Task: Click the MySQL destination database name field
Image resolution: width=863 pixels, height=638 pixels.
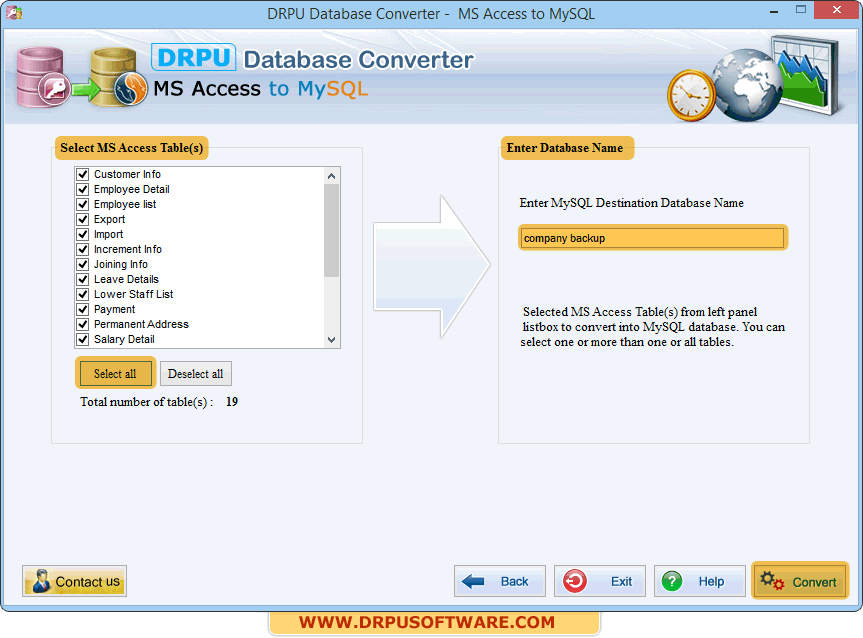Action: coord(653,238)
